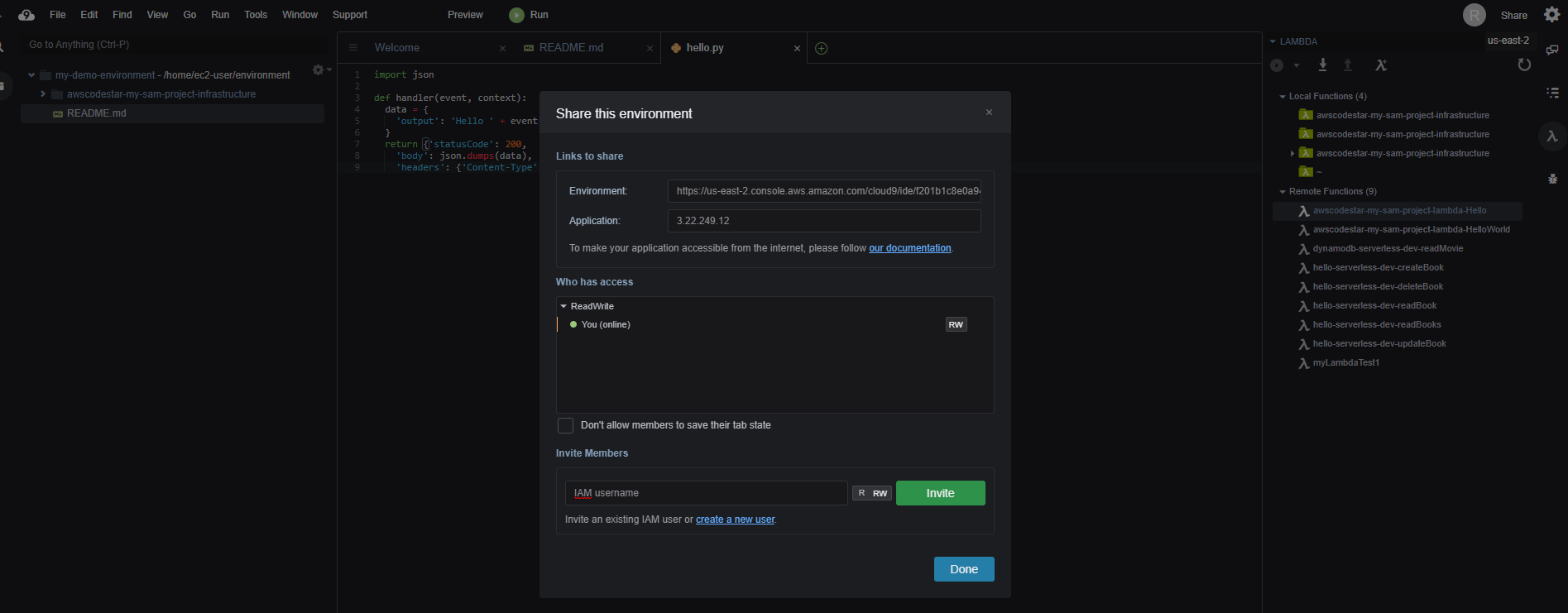Select the AWS Resources lambda icon in right sidebar
This screenshot has width=1568, height=613.
1552,136
